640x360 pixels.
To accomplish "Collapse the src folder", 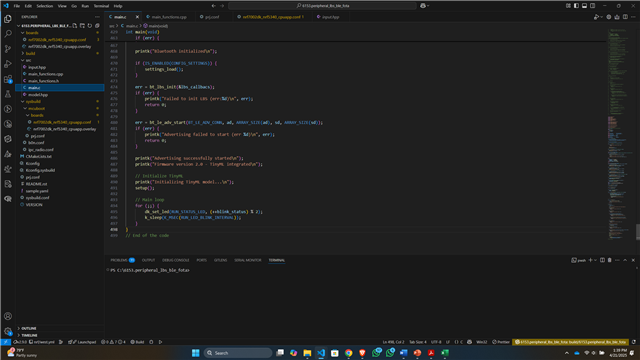I will pos(28,60).
